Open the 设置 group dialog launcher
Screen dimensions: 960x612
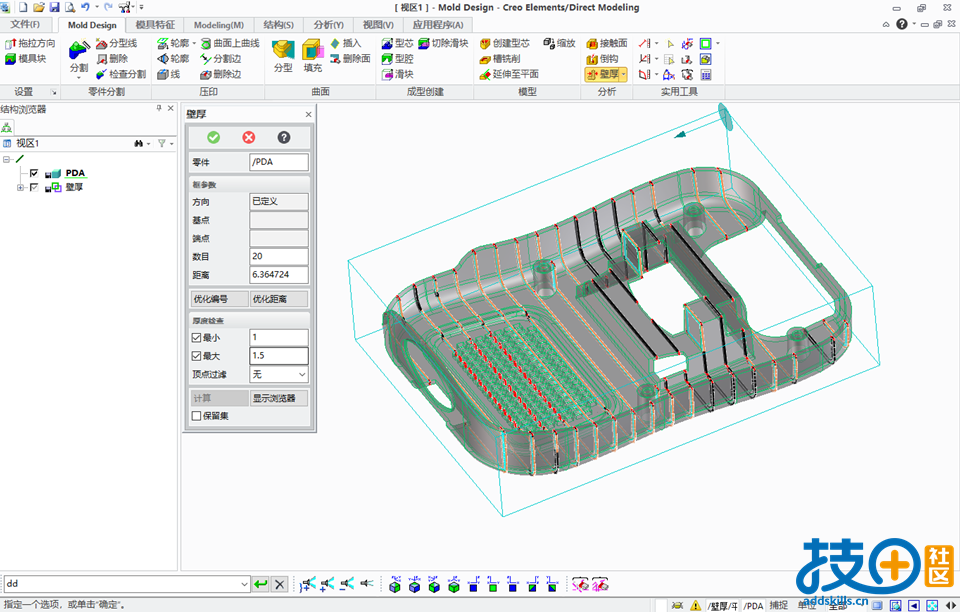(x=54, y=92)
